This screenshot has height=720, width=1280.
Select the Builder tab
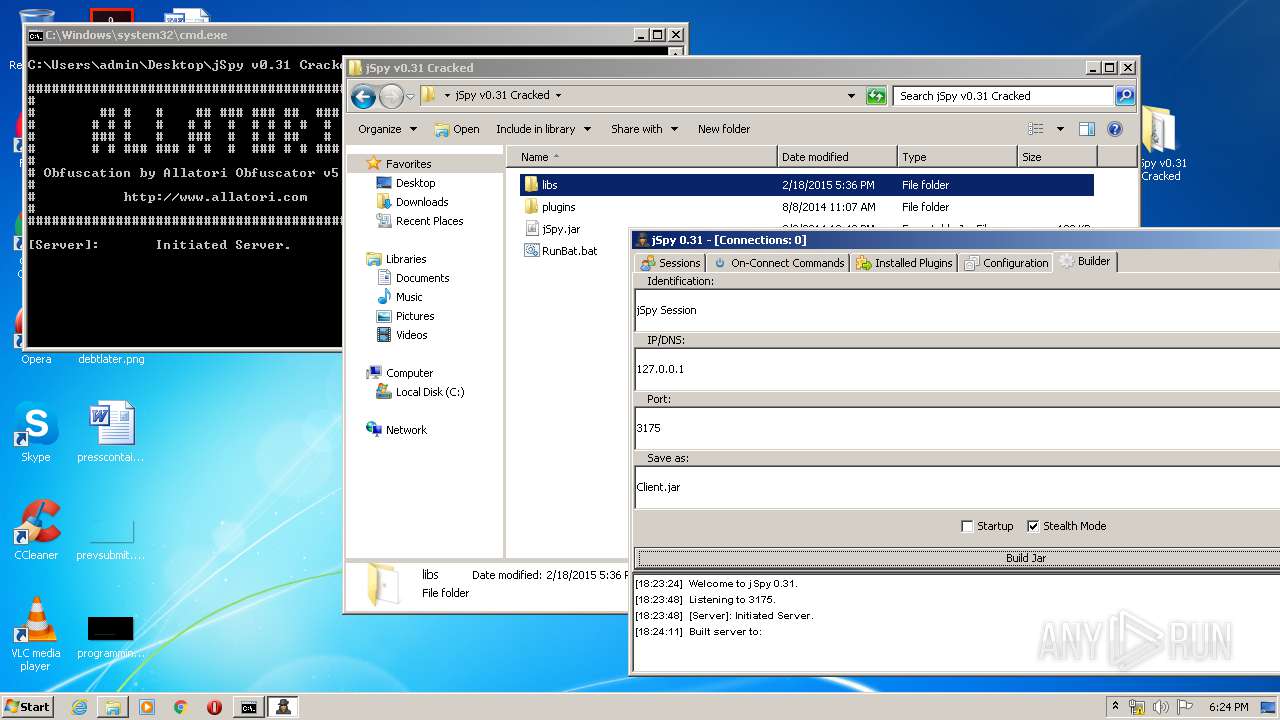coord(1085,261)
